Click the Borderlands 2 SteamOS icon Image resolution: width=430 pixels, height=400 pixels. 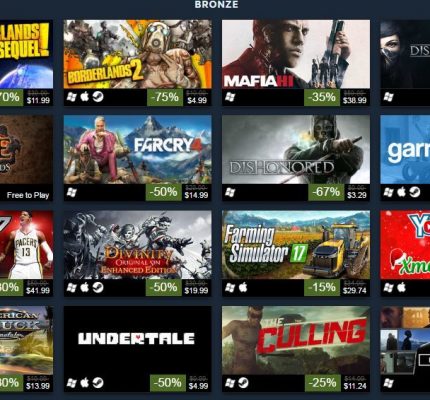[x=98, y=97]
